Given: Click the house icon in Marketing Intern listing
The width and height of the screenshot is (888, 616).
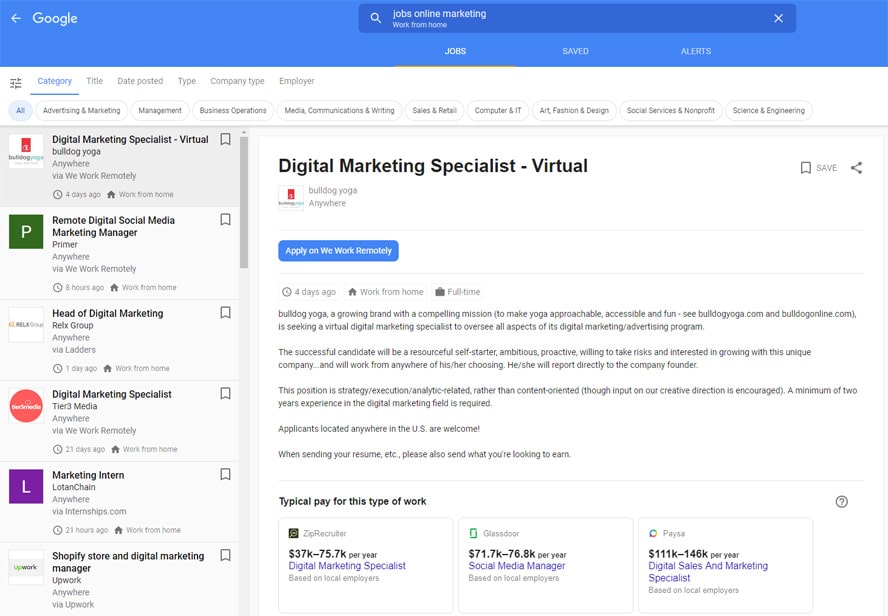Looking at the screenshot, I should point(118,531).
